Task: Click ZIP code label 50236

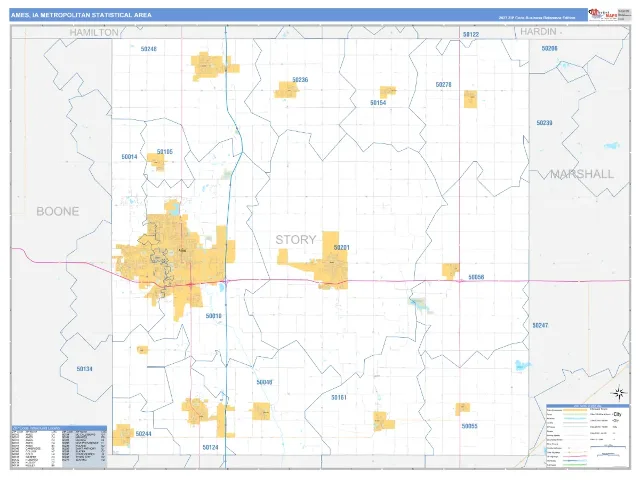Action: pyautogui.click(x=300, y=80)
